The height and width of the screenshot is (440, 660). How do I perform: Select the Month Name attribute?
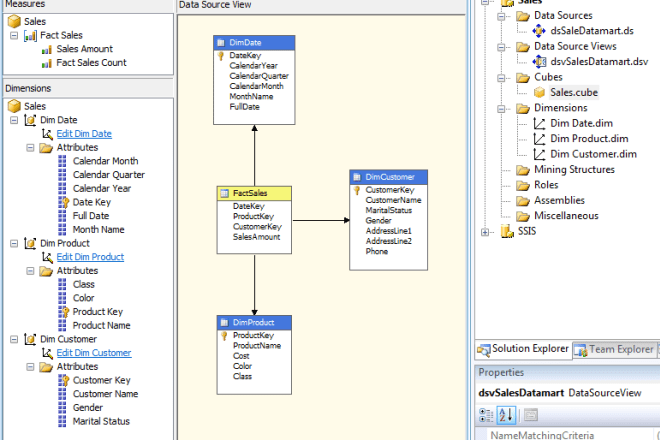[98, 230]
